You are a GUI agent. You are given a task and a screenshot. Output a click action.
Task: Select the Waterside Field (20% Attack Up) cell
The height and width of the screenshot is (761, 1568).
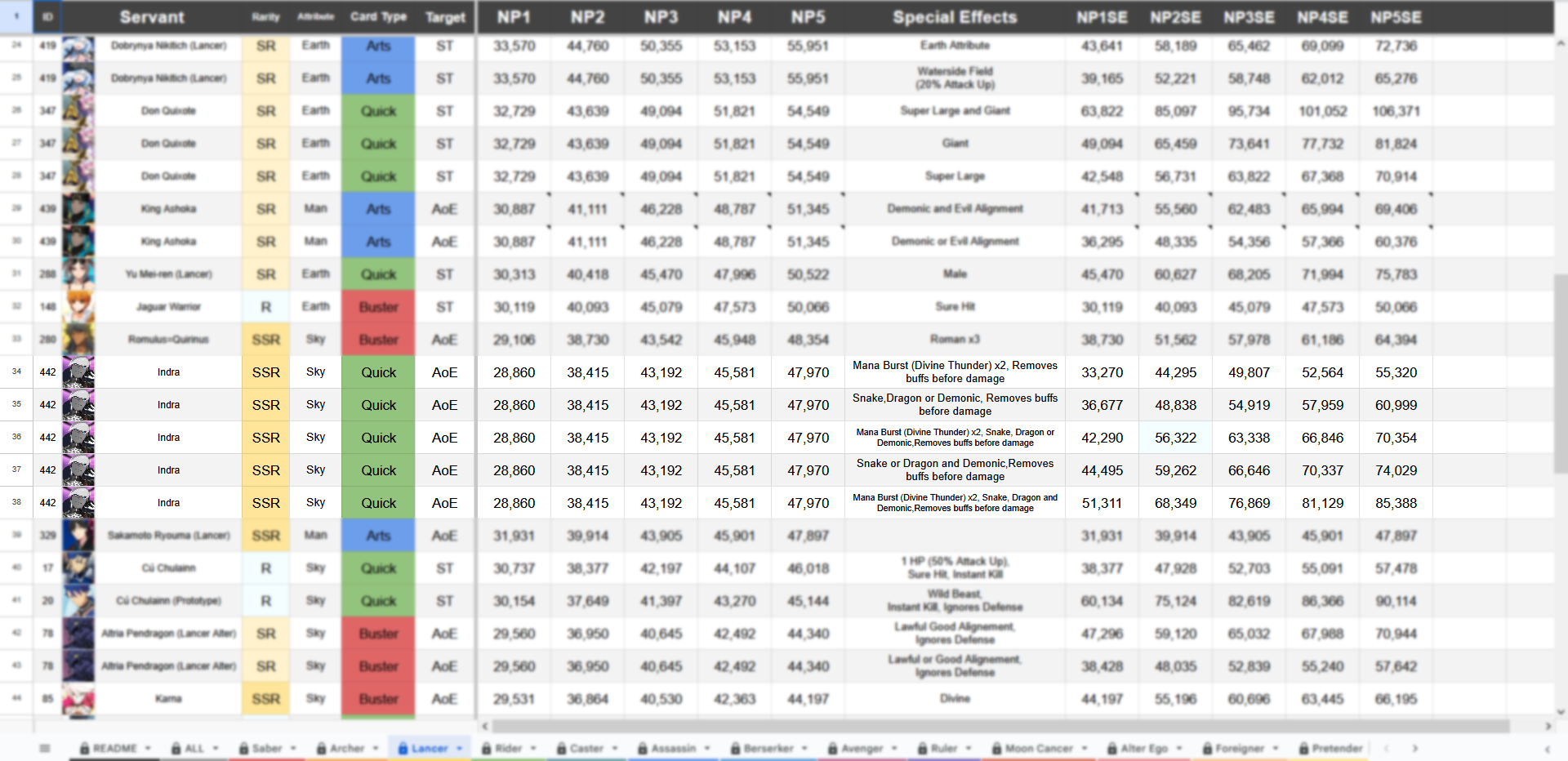pos(955,78)
